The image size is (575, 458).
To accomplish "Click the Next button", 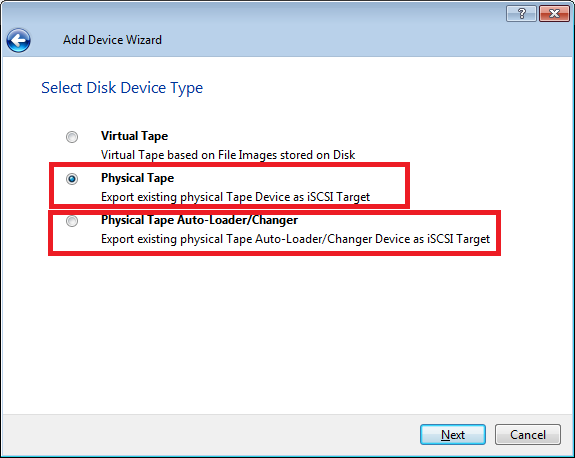I will click(x=453, y=435).
